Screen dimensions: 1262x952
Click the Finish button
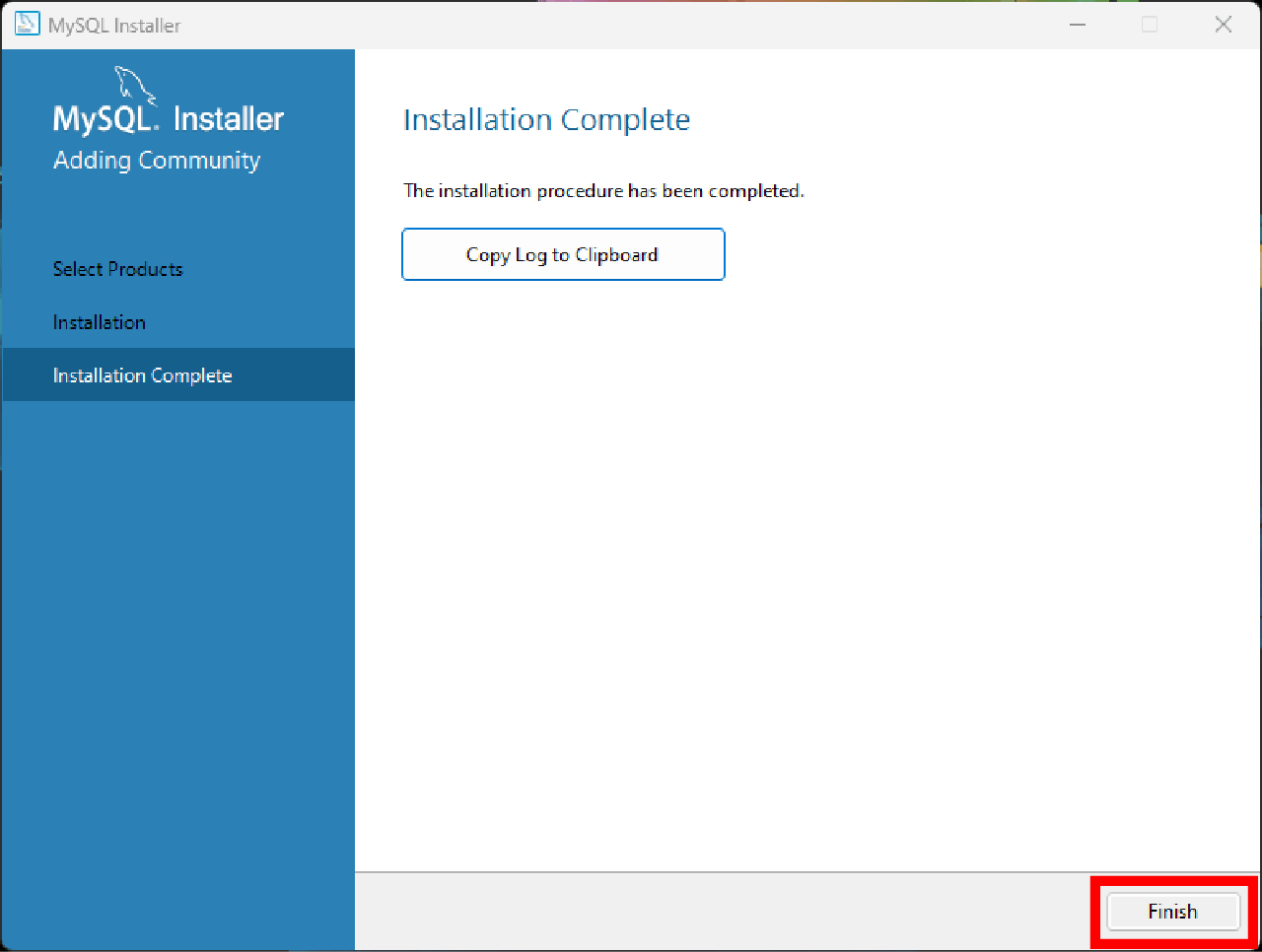click(x=1172, y=912)
